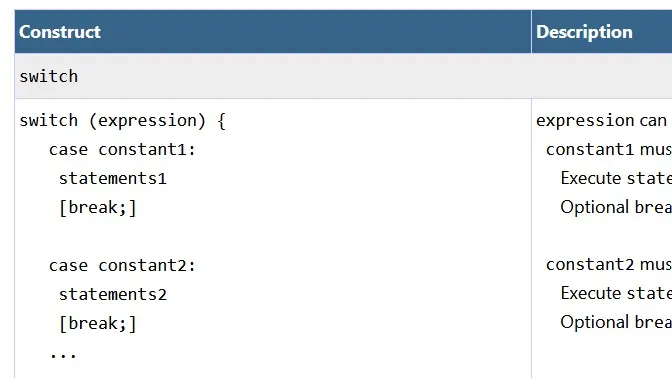Click the 'constant1 mus' description text
This screenshot has height=378, width=672.
609,150
